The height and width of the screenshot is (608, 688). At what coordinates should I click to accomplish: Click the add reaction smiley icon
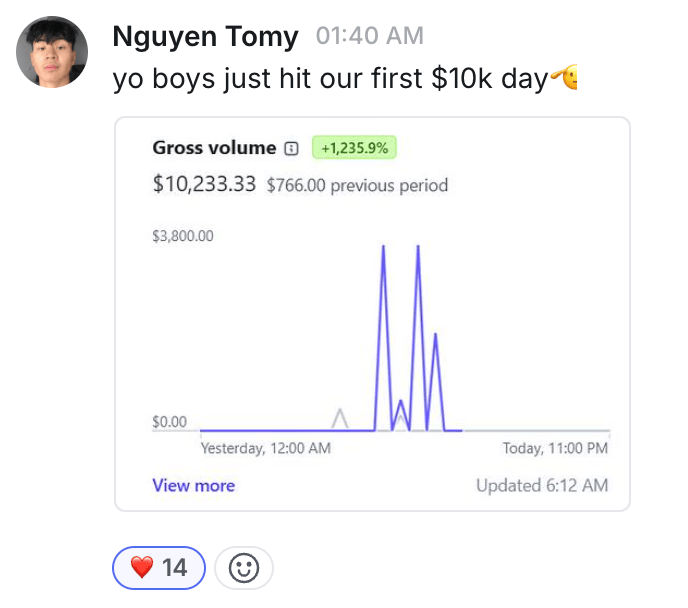pyautogui.click(x=244, y=568)
